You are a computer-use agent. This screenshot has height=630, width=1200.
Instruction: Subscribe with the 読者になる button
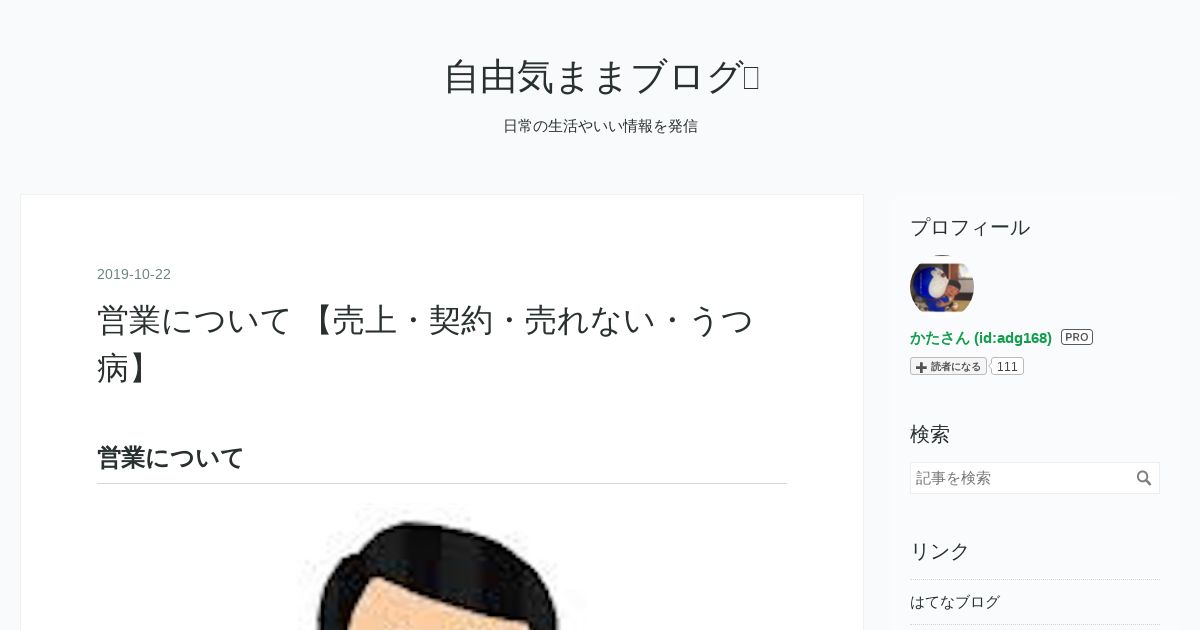click(948, 366)
